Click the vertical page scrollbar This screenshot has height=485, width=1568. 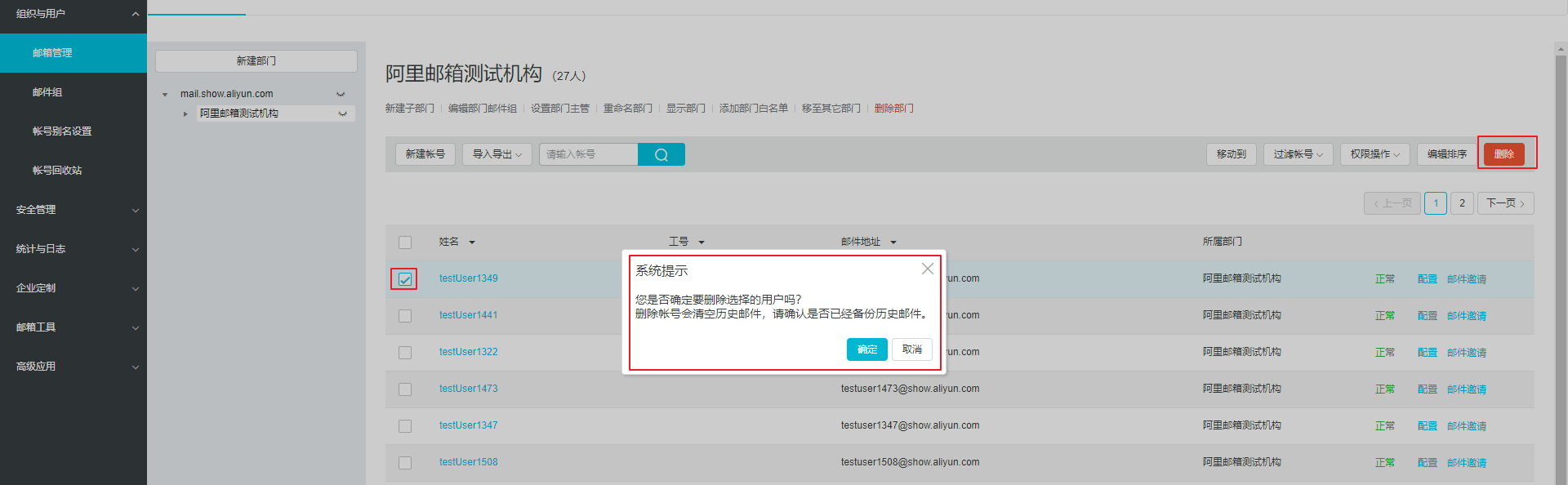click(1561, 269)
